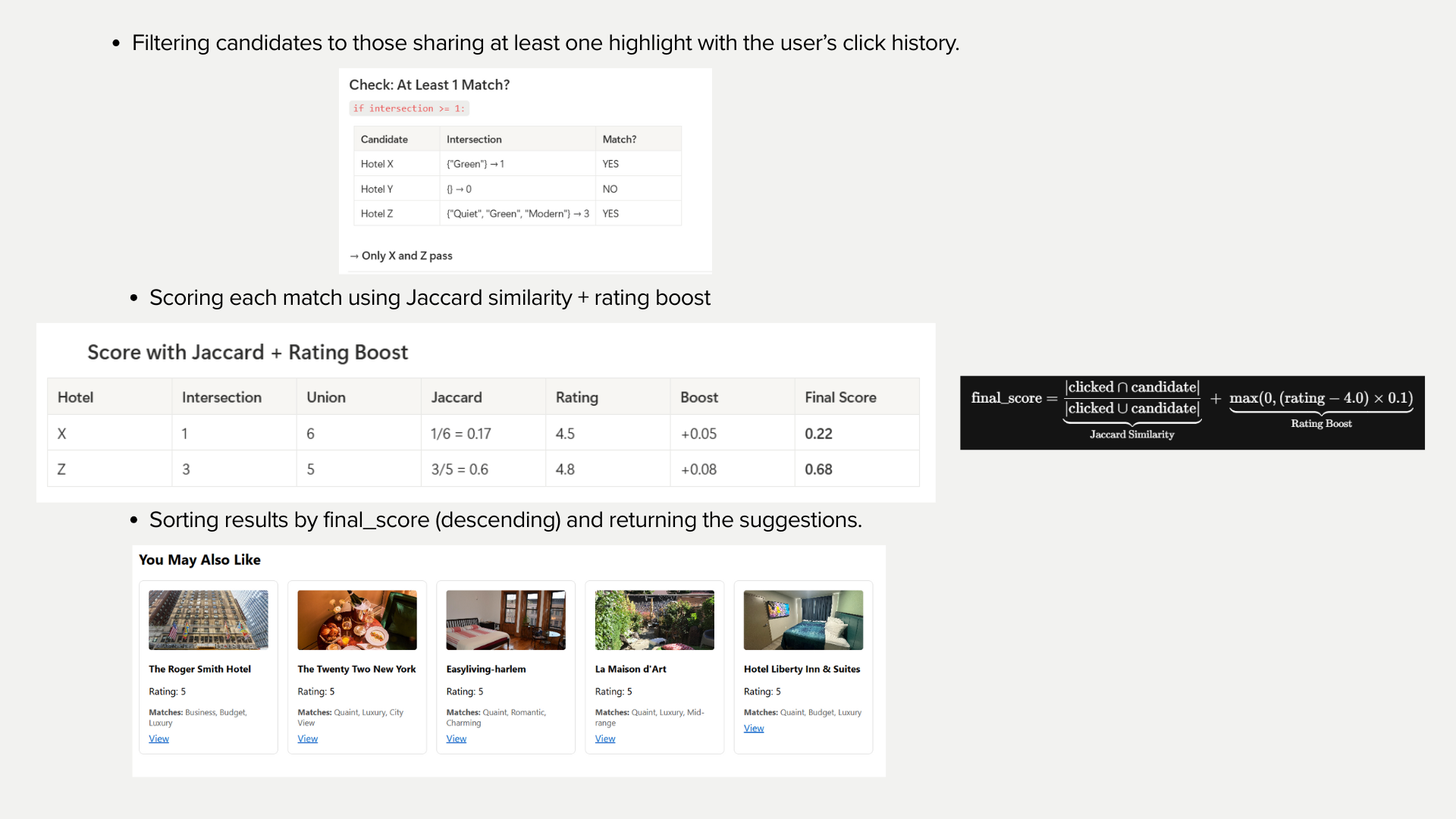Image resolution: width=1456 pixels, height=819 pixels.
Task: Click the 'Score with Jaccard + Rating Boost' title
Action: click(247, 353)
